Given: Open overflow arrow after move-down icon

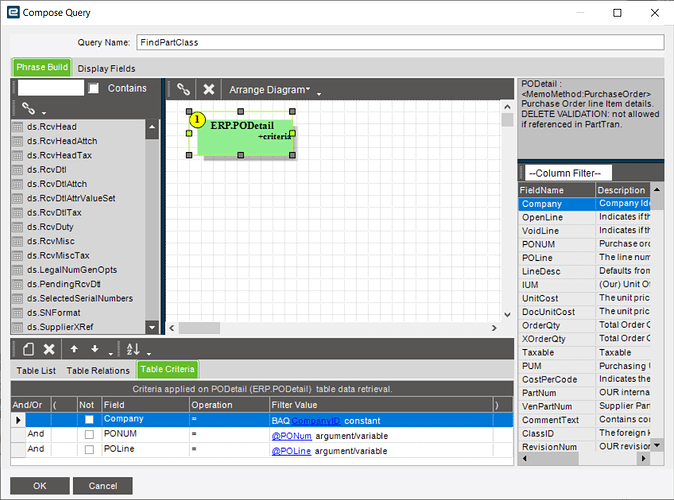Looking at the screenshot, I should coord(110,353).
